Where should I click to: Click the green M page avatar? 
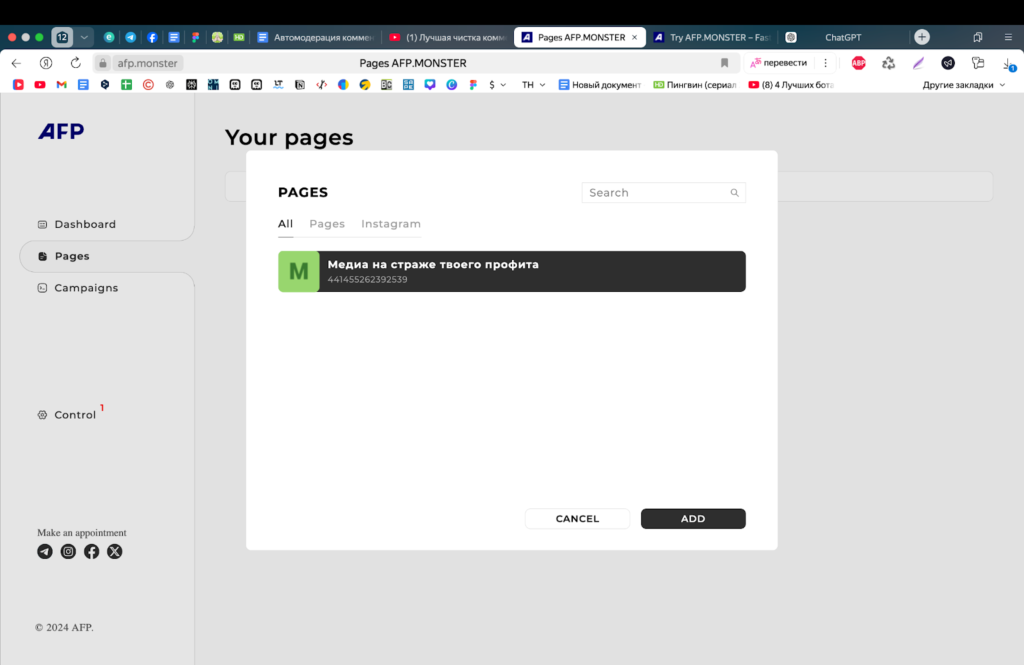pyautogui.click(x=298, y=271)
